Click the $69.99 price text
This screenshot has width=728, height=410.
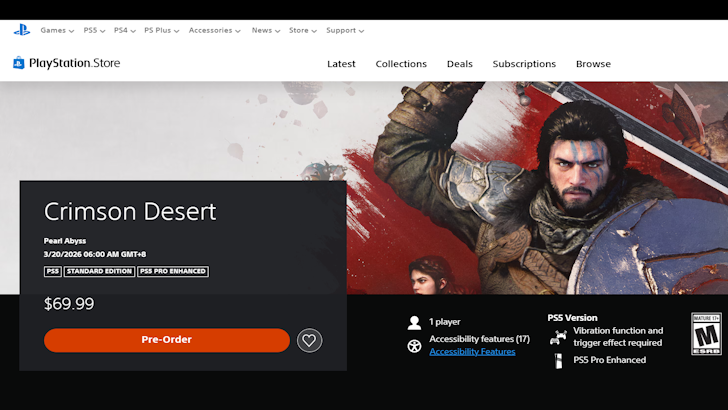(x=69, y=304)
